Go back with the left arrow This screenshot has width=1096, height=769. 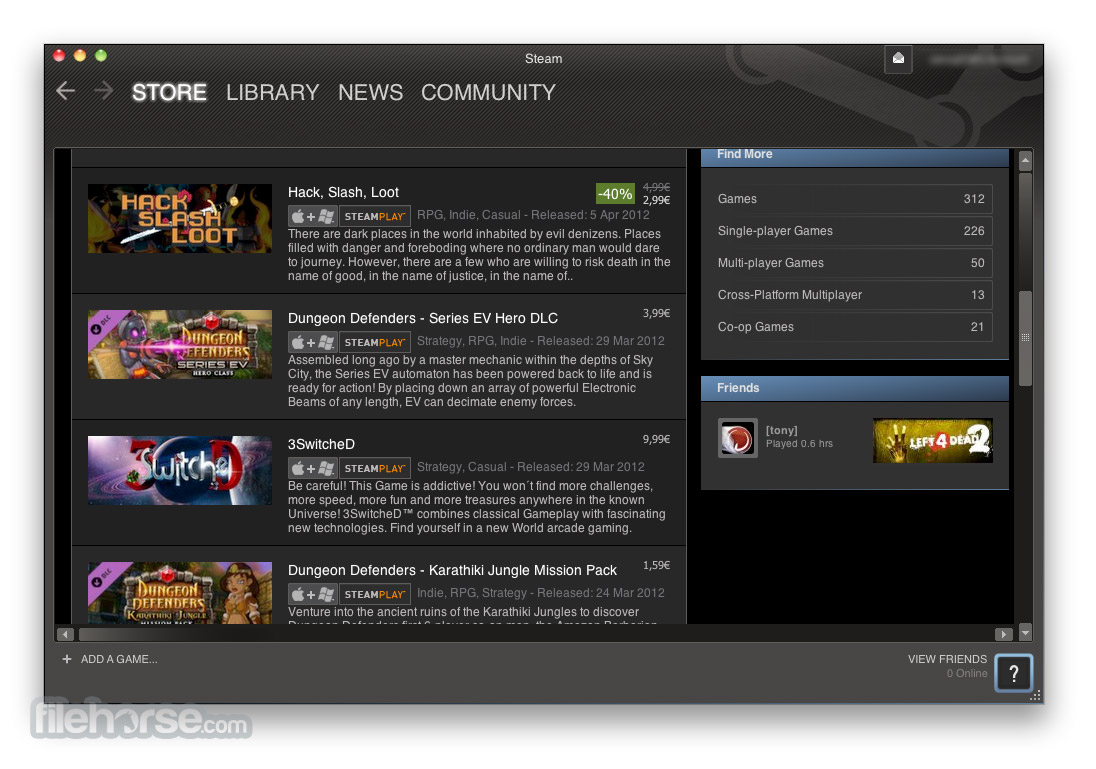66,91
